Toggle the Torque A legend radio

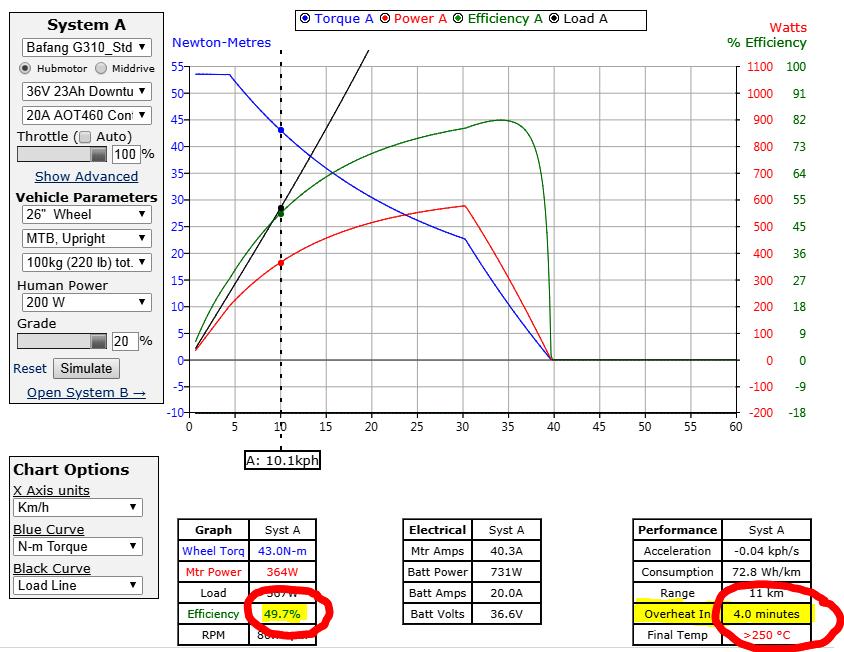point(305,18)
